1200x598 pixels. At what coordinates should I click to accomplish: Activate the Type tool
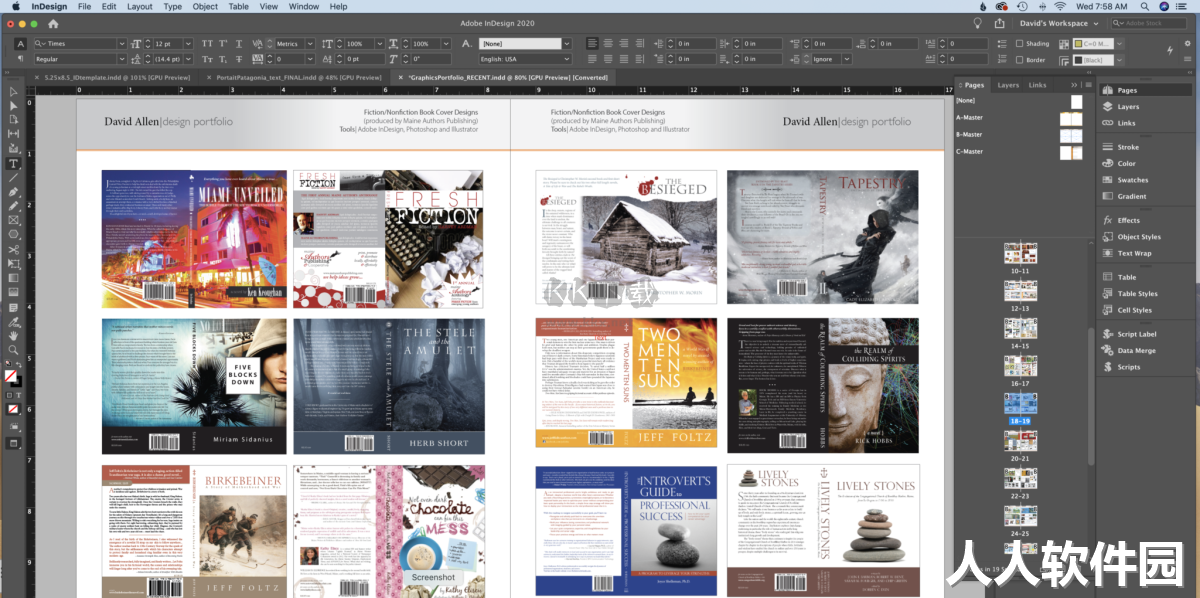13,163
